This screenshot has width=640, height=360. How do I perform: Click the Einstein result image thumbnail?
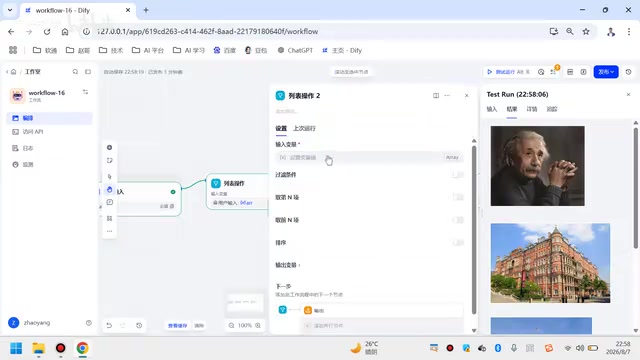coord(538,166)
